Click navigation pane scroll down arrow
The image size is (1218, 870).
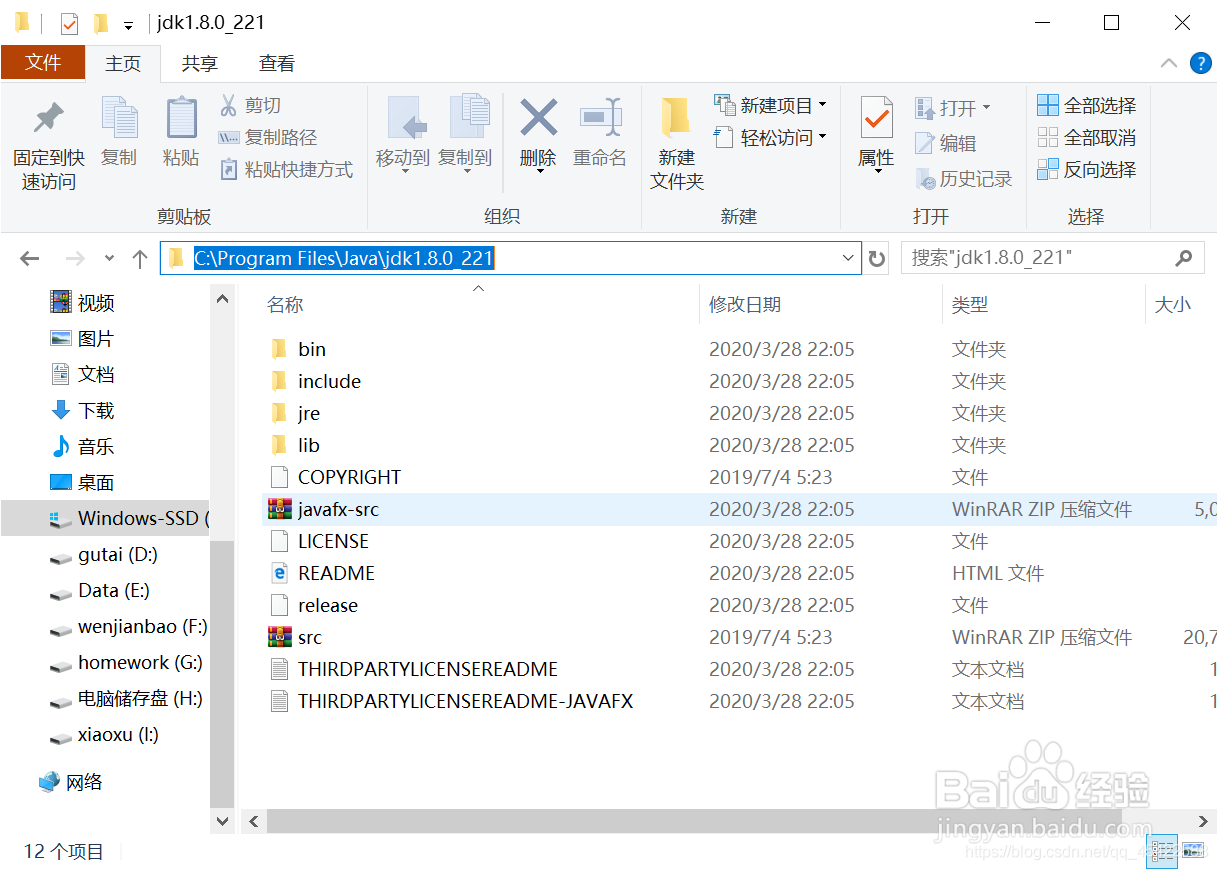[x=222, y=821]
